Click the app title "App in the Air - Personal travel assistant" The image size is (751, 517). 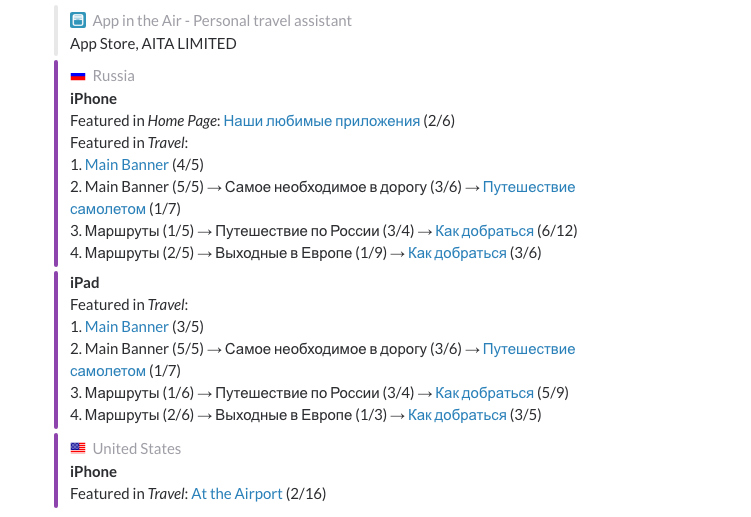(222, 21)
